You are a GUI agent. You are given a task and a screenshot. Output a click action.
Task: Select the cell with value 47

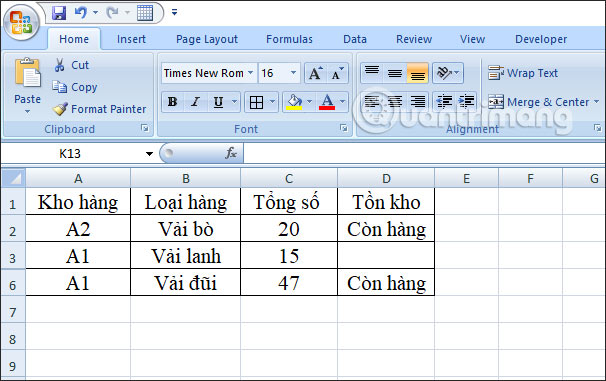click(289, 282)
